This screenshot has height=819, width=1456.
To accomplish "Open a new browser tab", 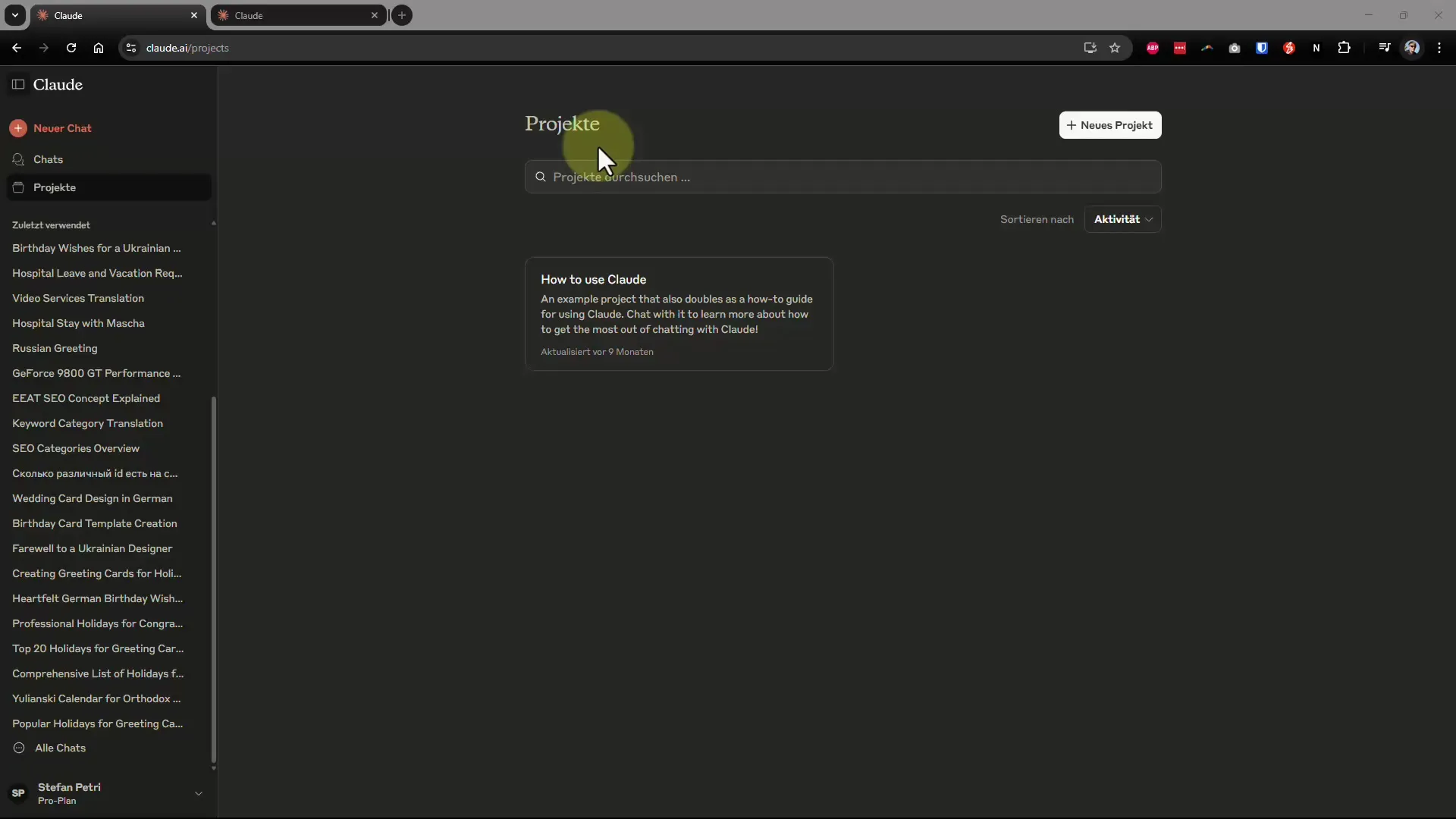I will point(402,15).
